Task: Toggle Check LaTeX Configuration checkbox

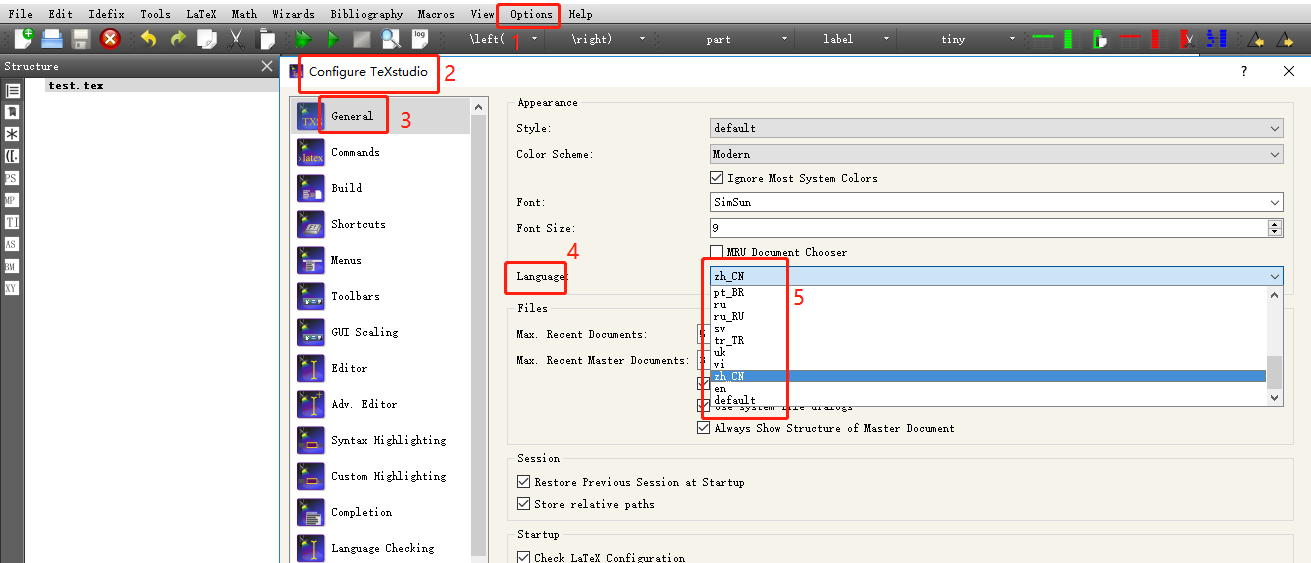Action: [523, 558]
